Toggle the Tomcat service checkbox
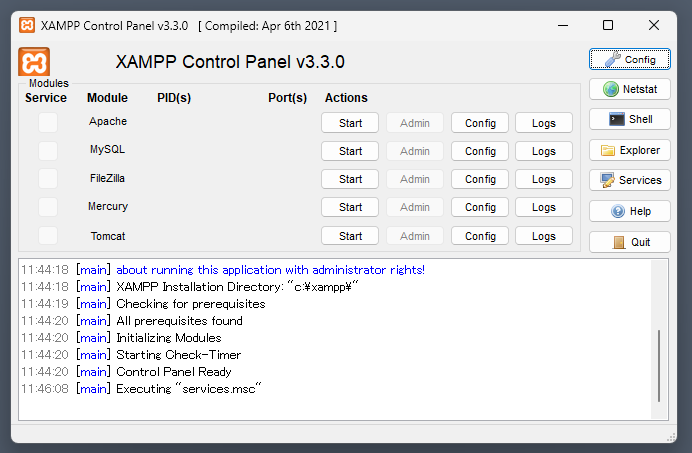The width and height of the screenshot is (692, 453). click(x=48, y=235)
